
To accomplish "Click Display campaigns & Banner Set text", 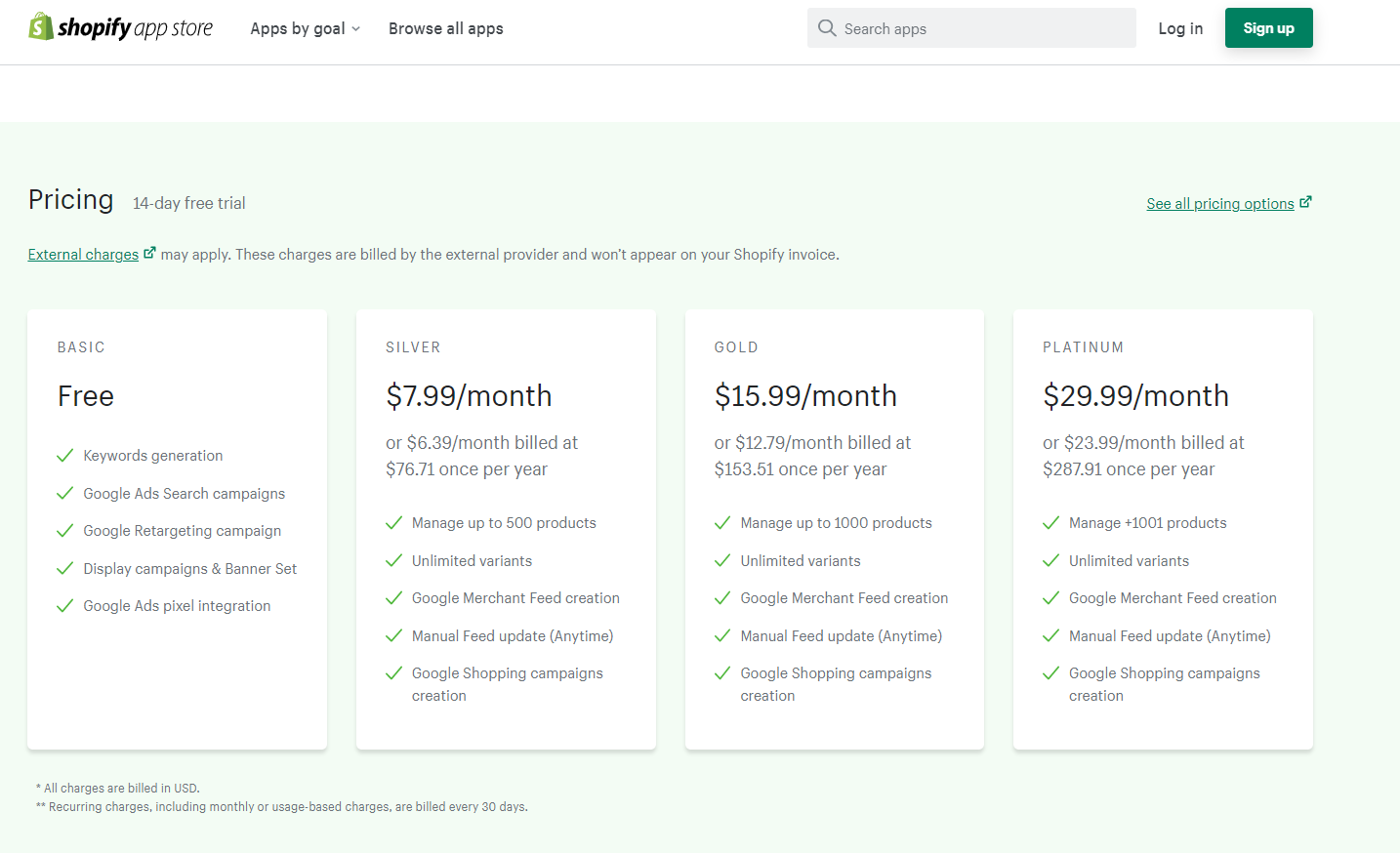I will 190,569.
